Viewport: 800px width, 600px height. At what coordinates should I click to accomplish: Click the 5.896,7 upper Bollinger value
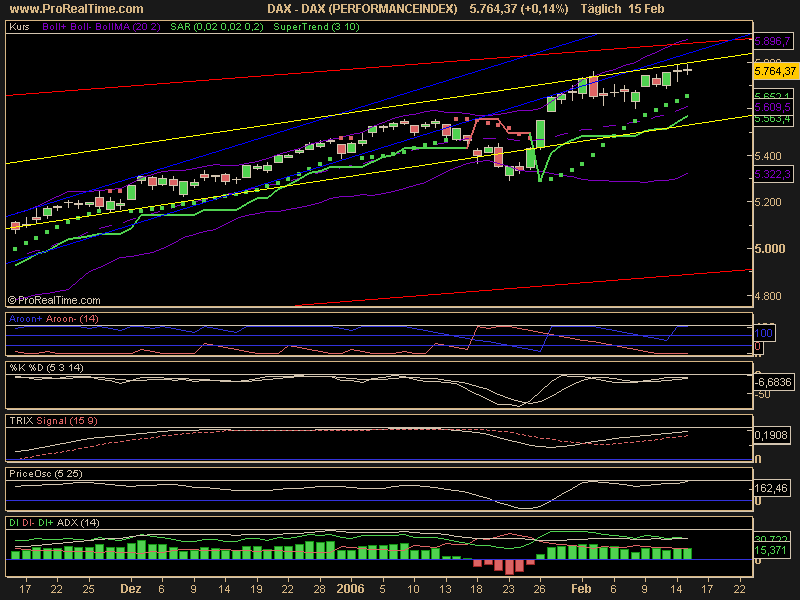(x=772, y=41)
